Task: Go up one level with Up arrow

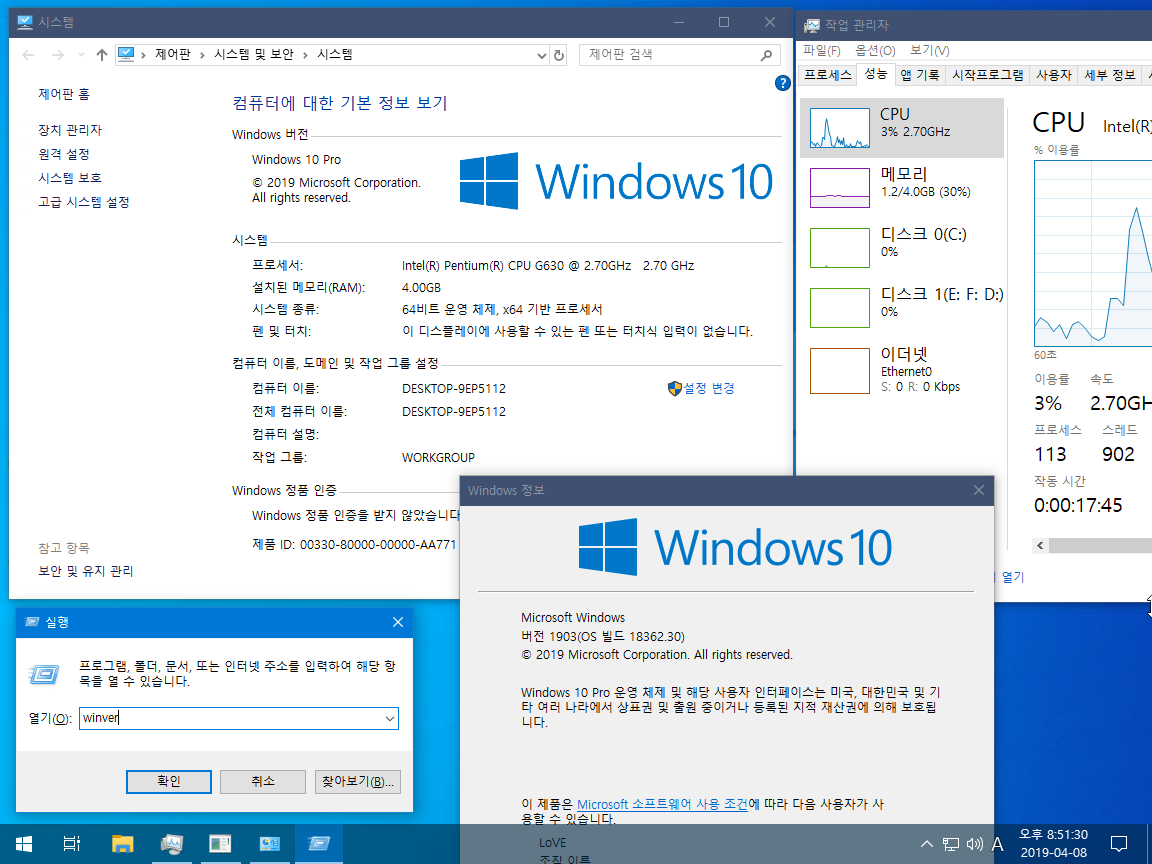Action: (102, 54)
